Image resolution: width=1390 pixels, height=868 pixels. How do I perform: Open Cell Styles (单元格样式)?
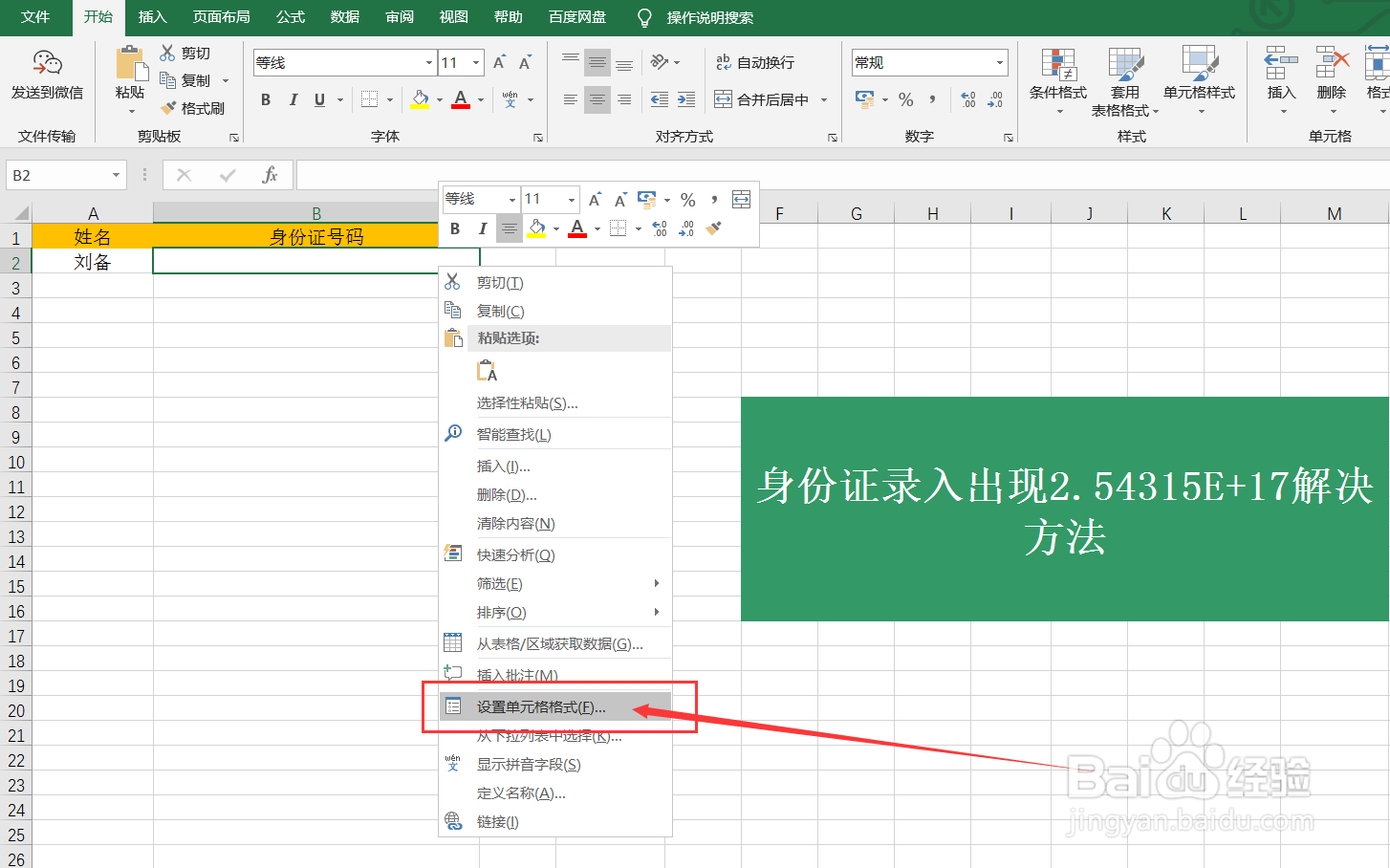tap(1201, 83)
